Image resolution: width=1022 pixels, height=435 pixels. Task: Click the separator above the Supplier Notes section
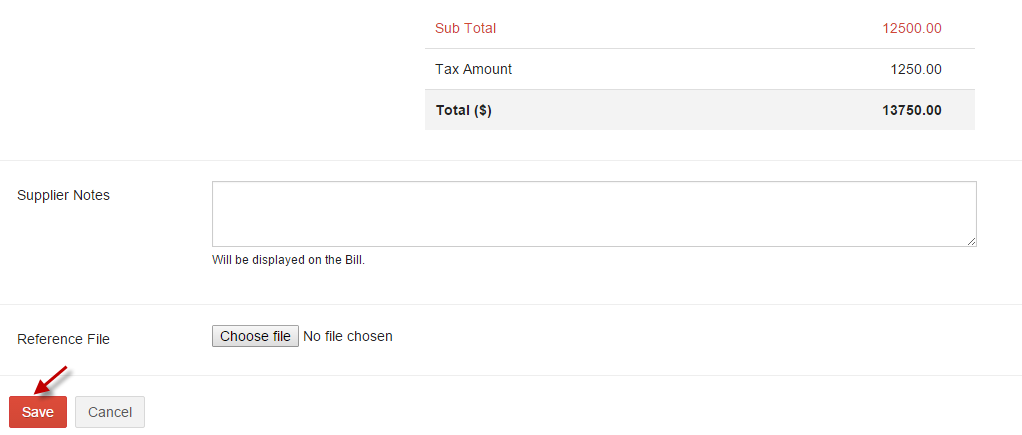511,160
